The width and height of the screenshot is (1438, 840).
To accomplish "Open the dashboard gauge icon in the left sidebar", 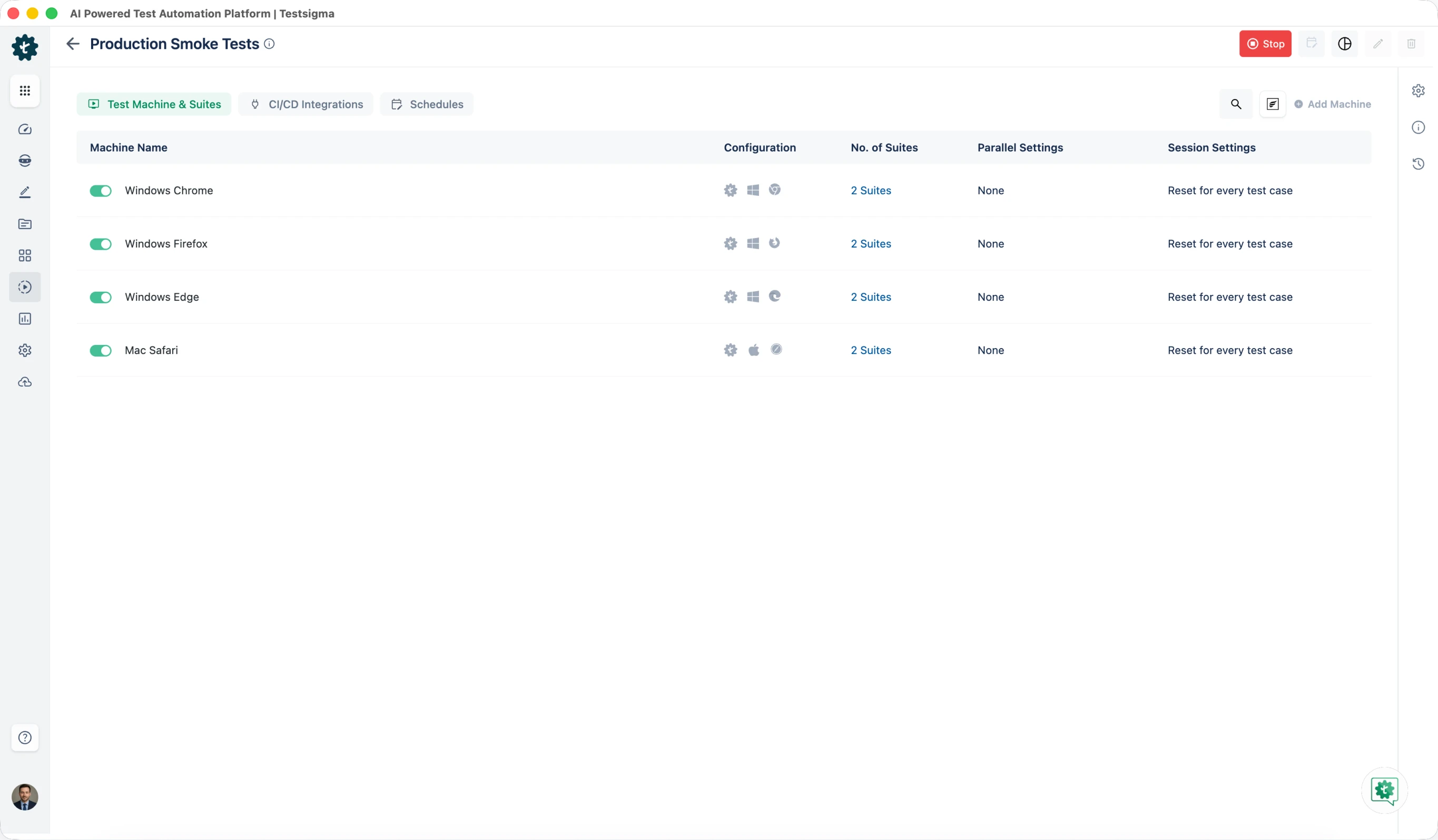I will point(25,130).
